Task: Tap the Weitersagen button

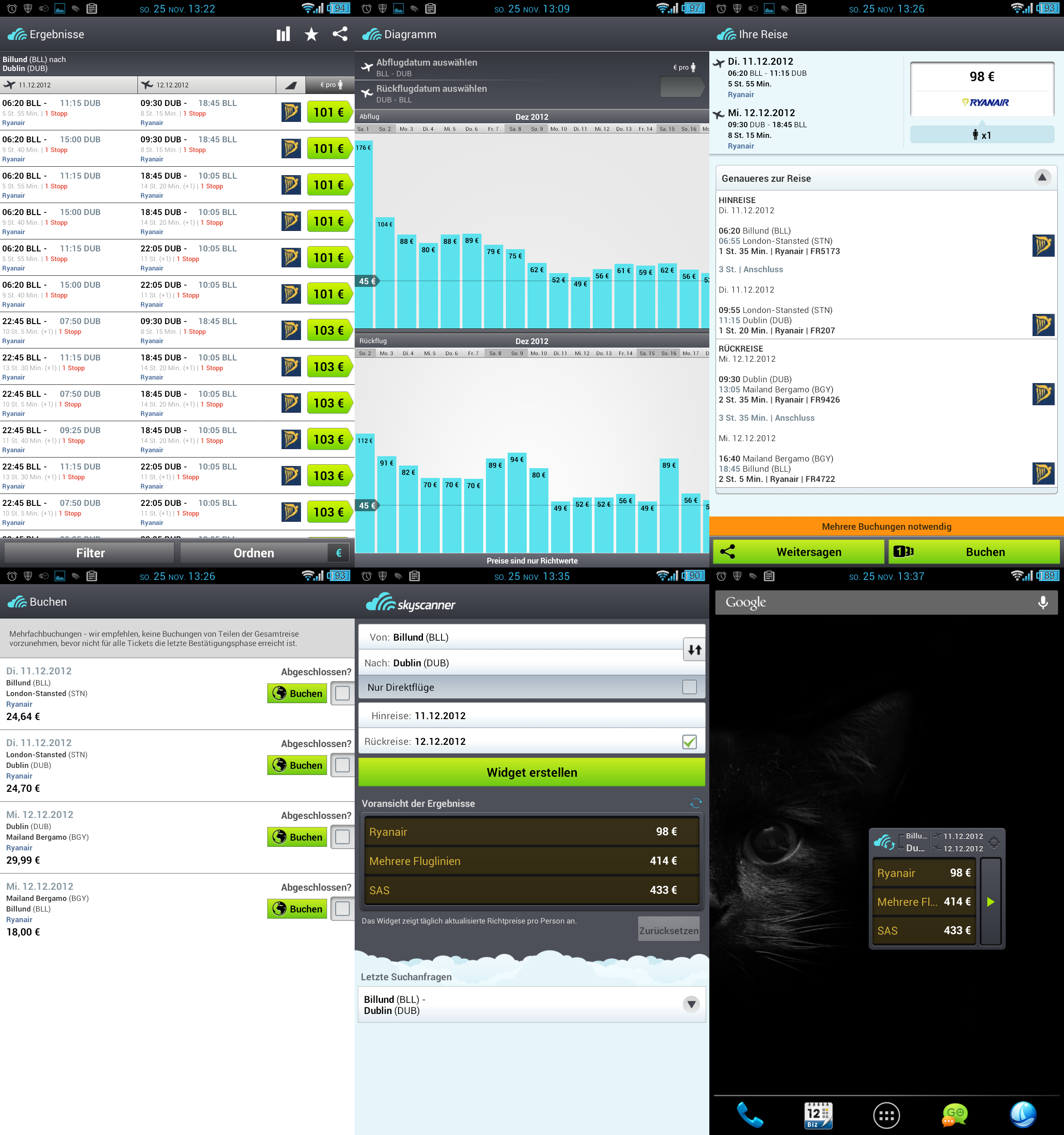Action: pos(798,552)
